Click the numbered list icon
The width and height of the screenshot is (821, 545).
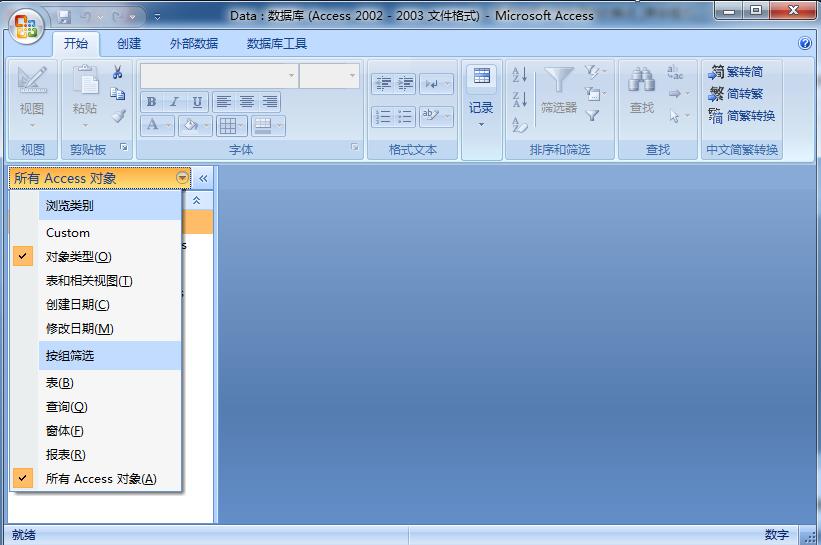[x=383, y=116]
